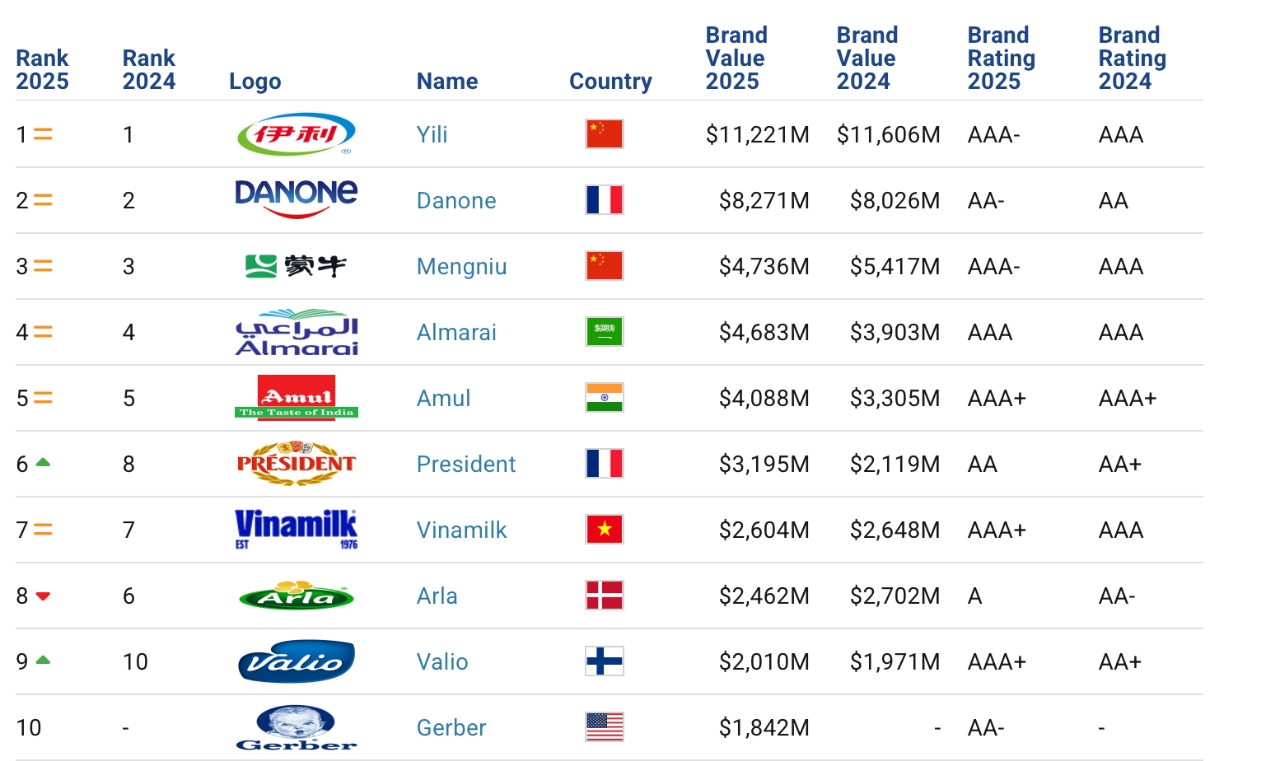
Task: Click the Finland flag next to Valio
Action: (x=604, y=661)
